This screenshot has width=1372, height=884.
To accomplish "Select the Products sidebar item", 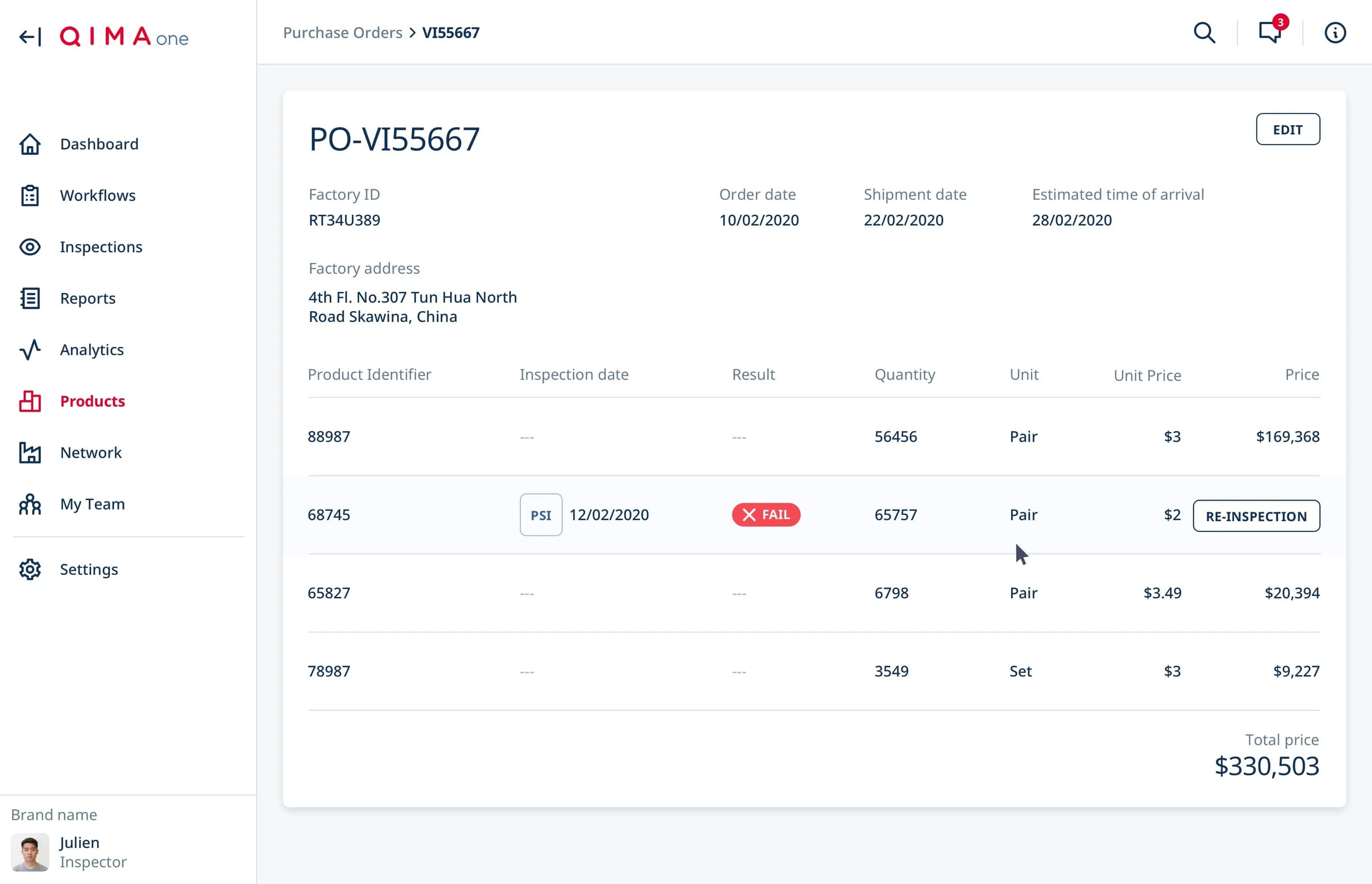I will [92, 401].
